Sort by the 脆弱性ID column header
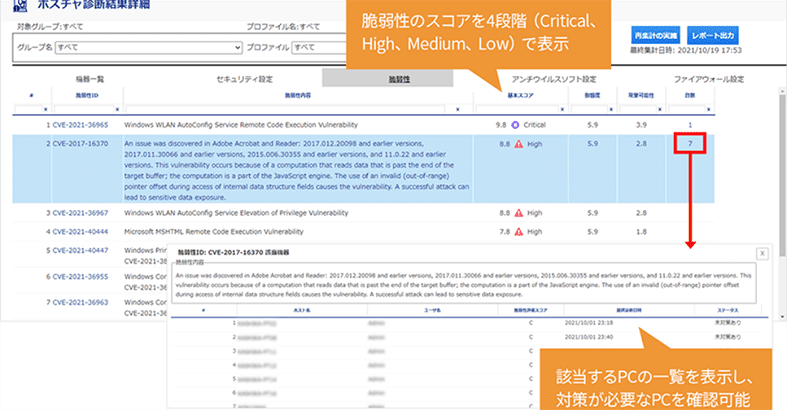Image resolution: width=787 pixels, height=410 pixels. point(87,95)
